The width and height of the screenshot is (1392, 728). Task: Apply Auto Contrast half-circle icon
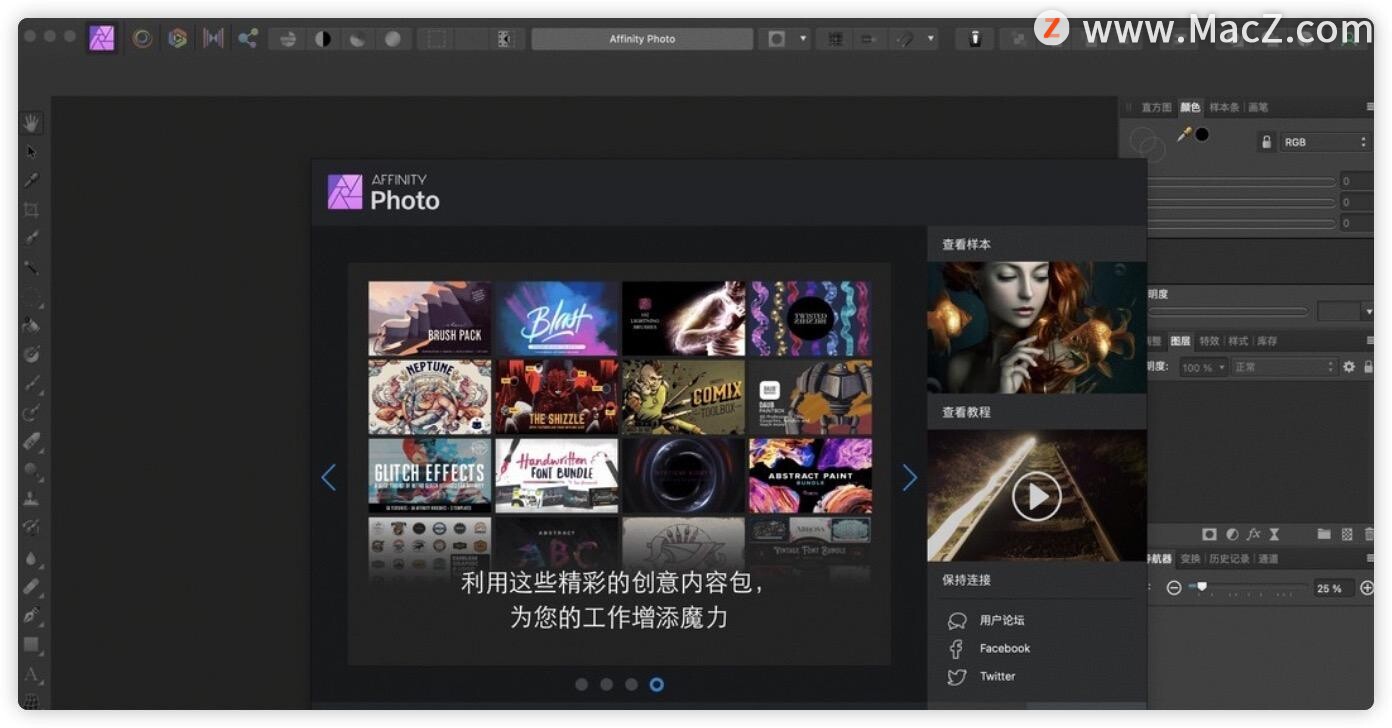(323, 39)
